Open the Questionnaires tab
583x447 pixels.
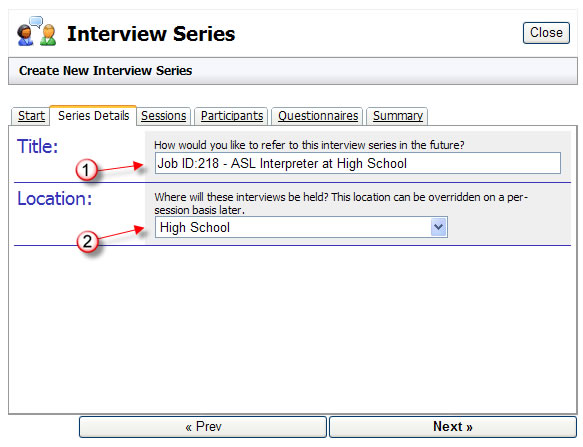[318, 116]
